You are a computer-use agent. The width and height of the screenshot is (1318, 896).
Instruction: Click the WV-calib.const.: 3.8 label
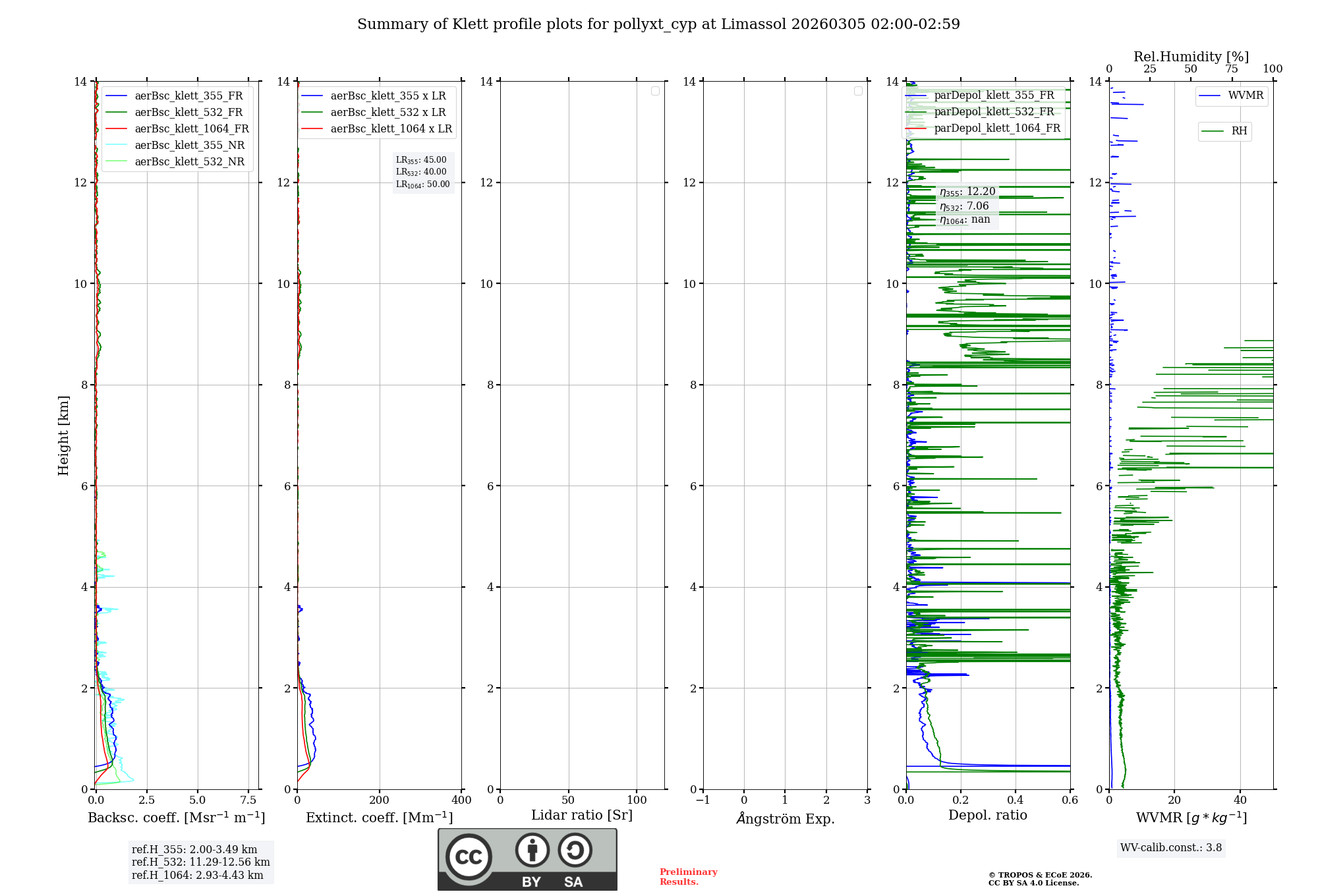click(x=1170, y=848)
